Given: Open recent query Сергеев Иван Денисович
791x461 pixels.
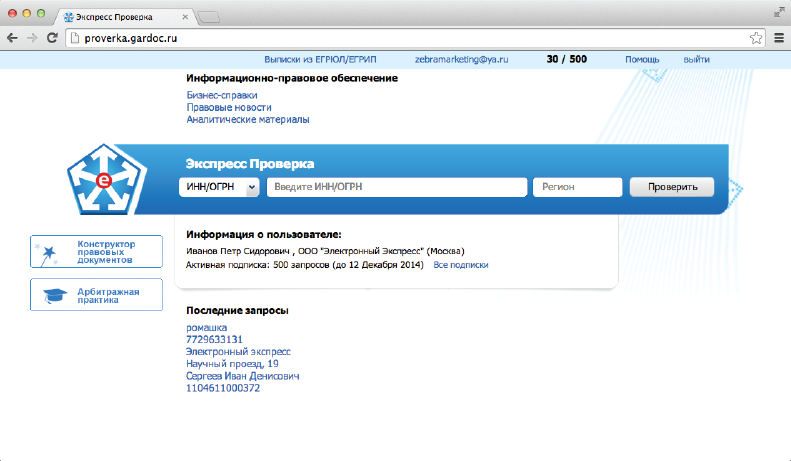Looking at the screenshot, I should point(243,376).
